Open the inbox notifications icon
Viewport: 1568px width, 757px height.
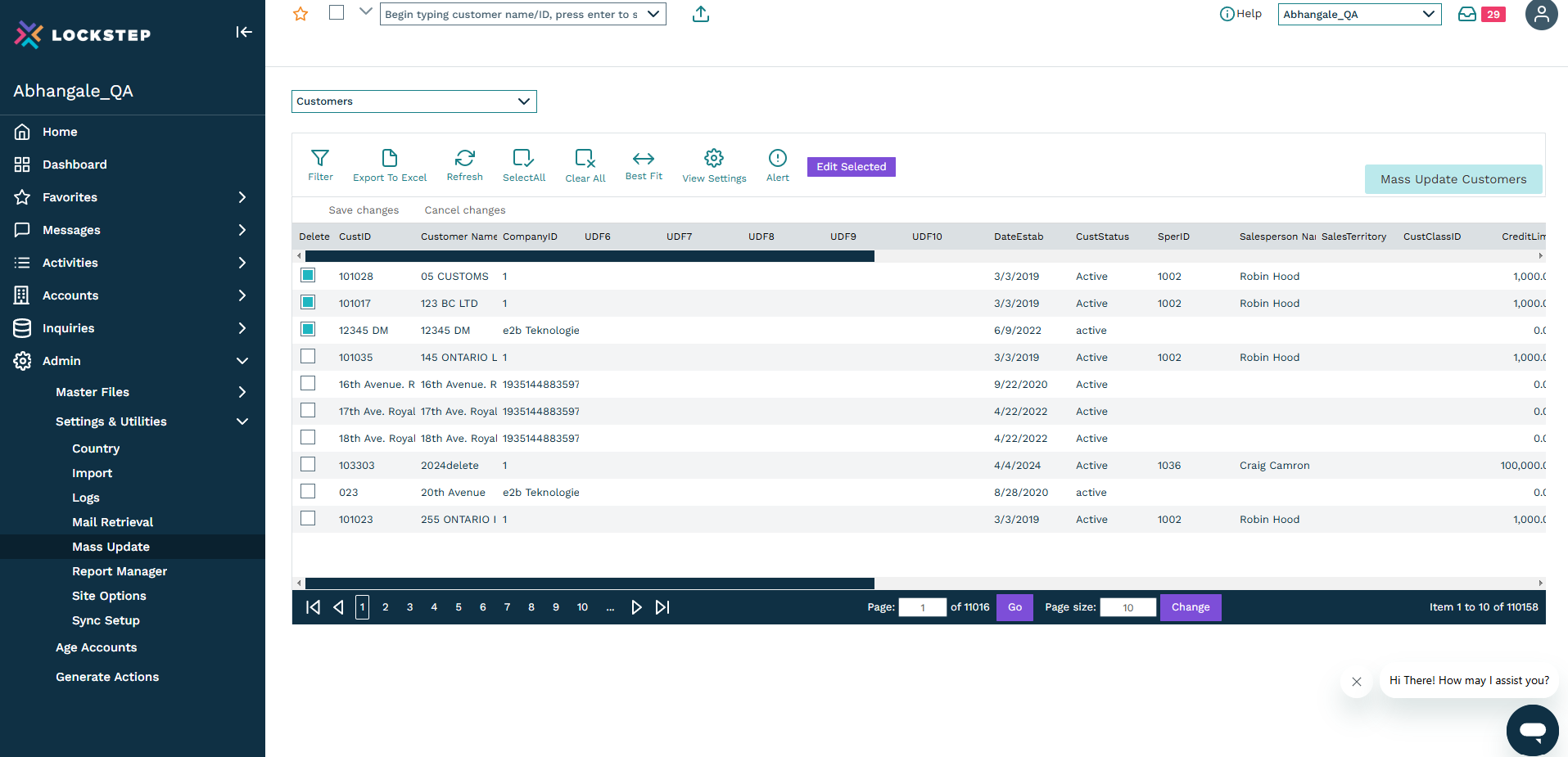(1467, 15)
